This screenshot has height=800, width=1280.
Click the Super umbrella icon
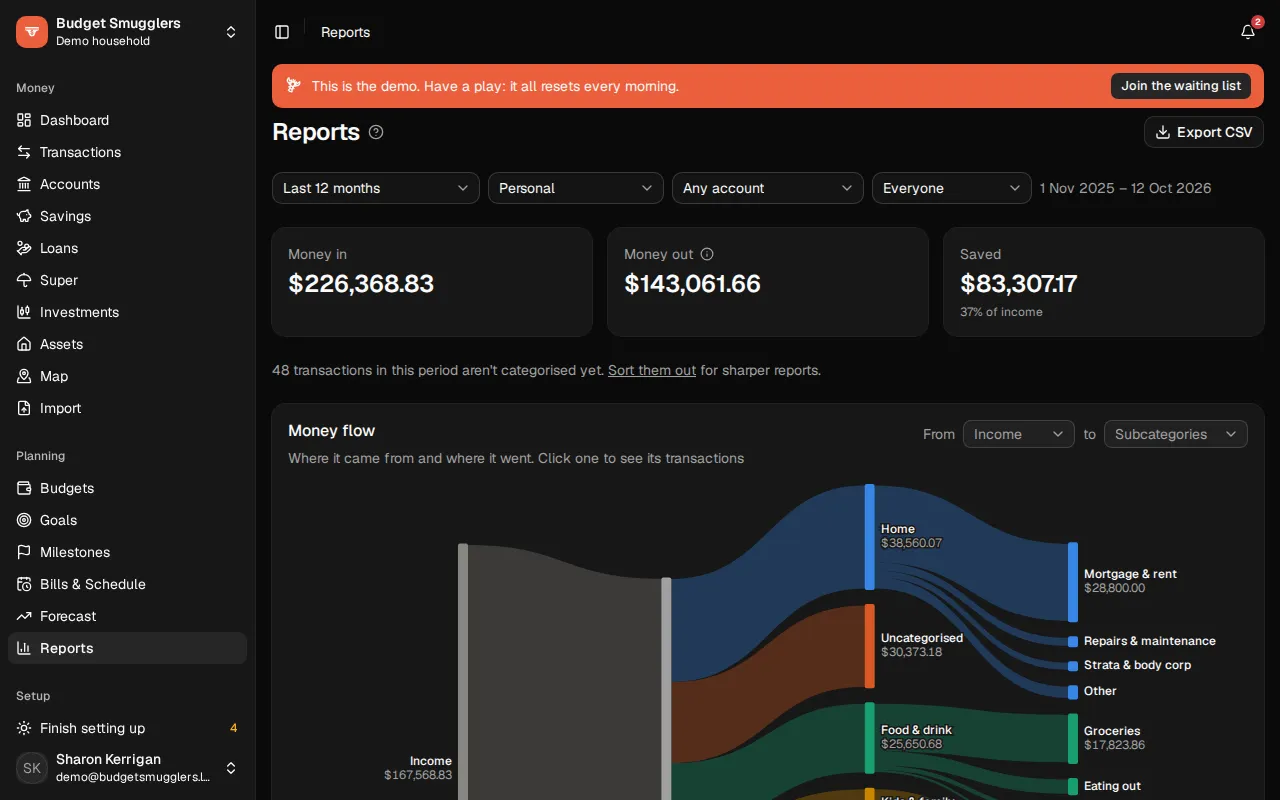pos(24,280)
